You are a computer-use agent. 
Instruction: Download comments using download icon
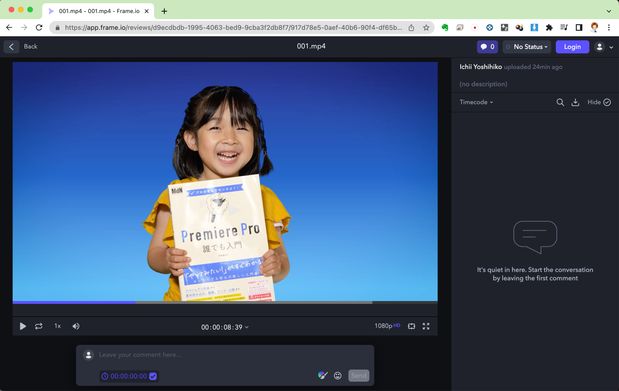click(575, 102)
